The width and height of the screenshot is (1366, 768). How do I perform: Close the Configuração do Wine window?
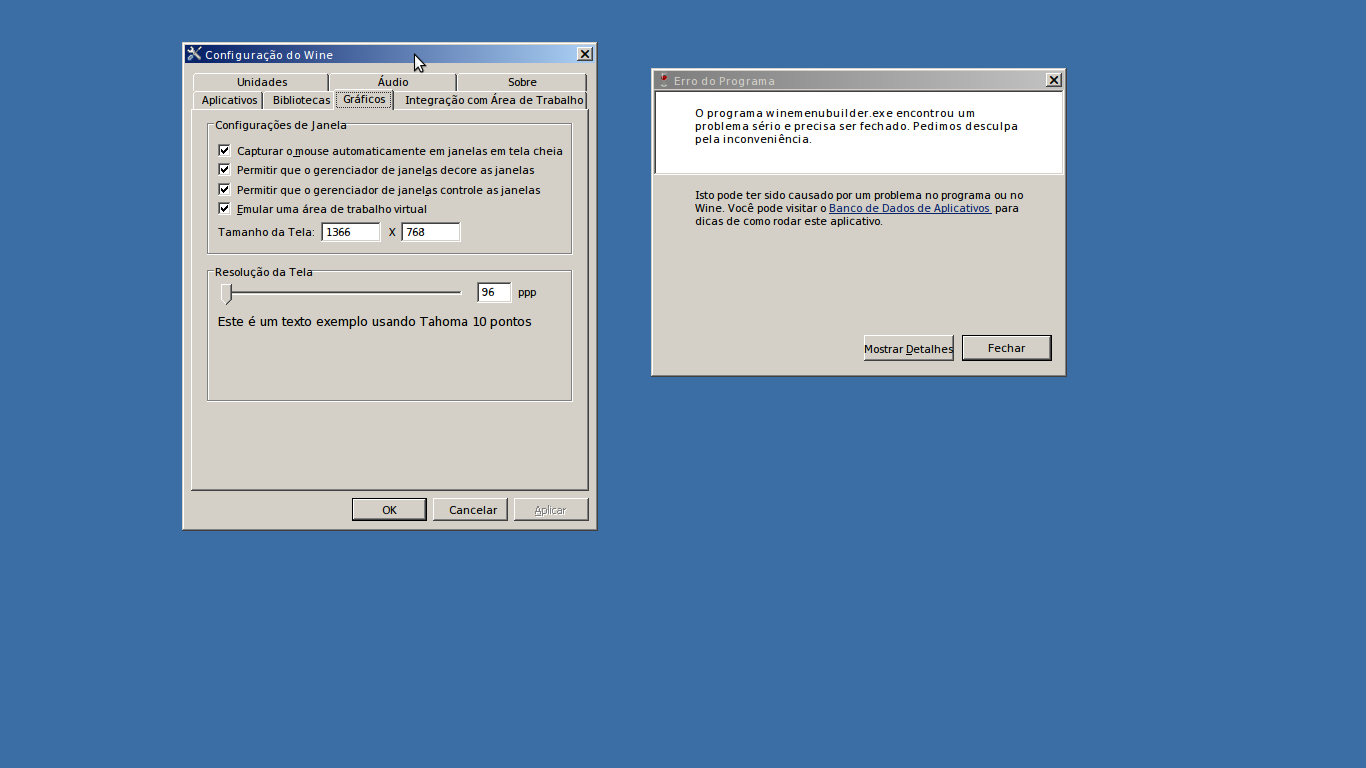coord(585,54)
